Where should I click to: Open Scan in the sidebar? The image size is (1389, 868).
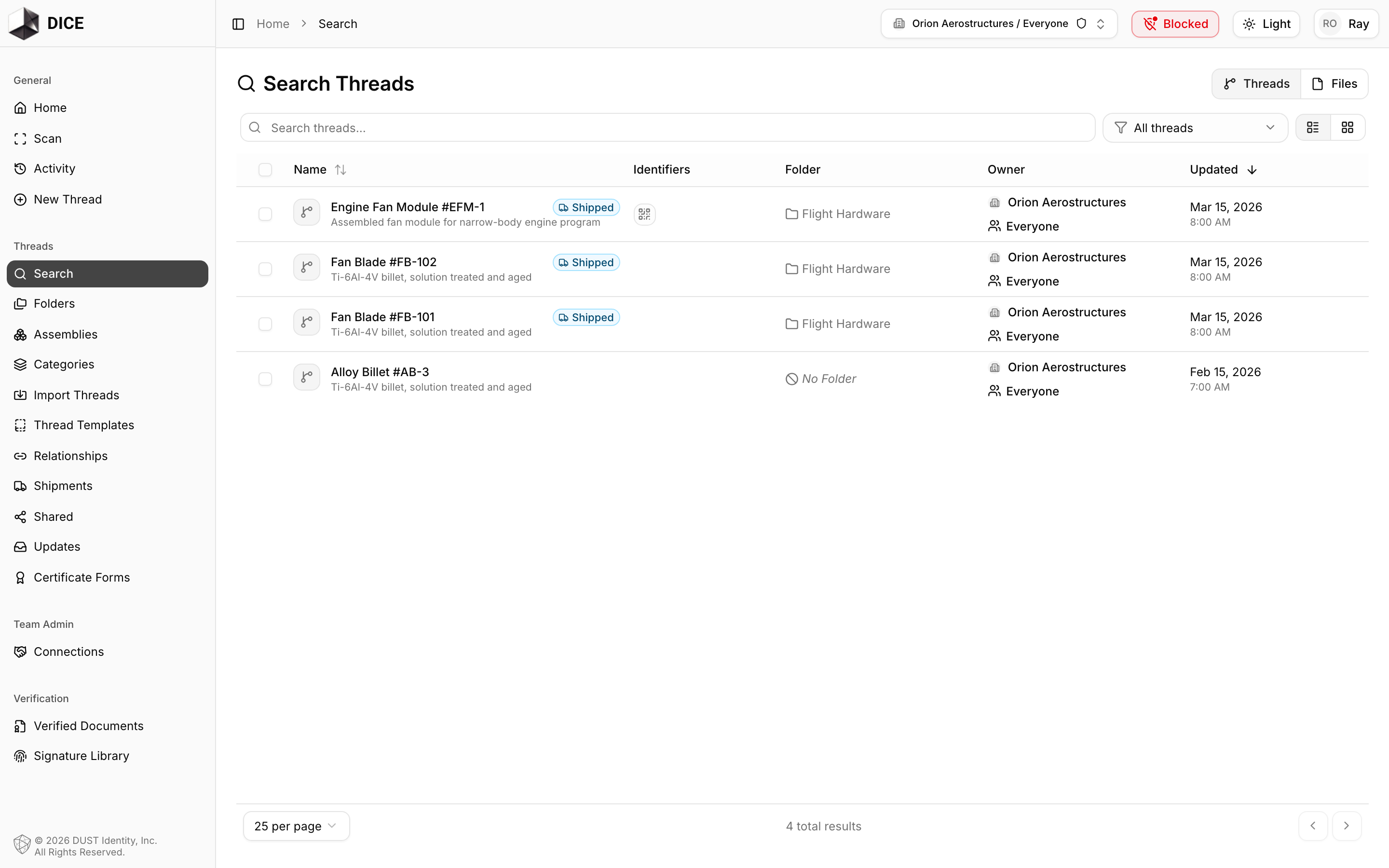pos(108,138)
